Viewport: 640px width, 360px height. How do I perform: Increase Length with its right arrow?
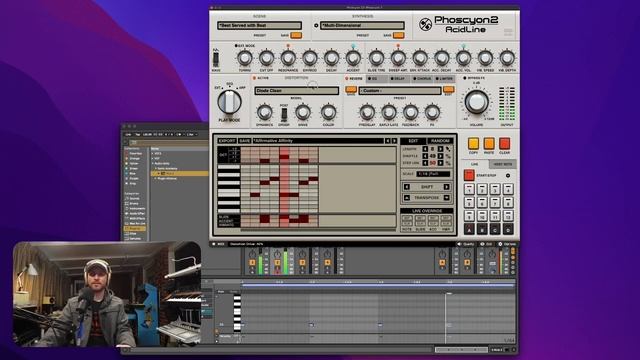pos(440,149)
